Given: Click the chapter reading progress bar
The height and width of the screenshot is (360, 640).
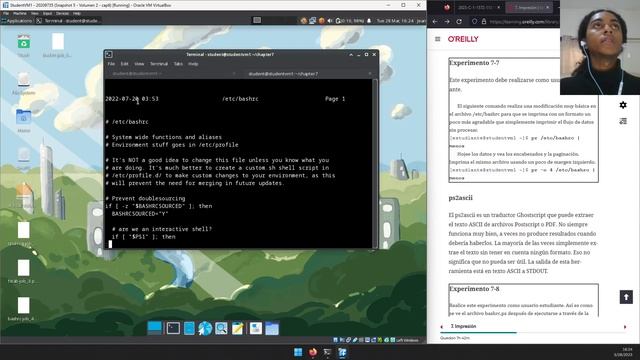Looking at the screenshot, I should [533, 333].
